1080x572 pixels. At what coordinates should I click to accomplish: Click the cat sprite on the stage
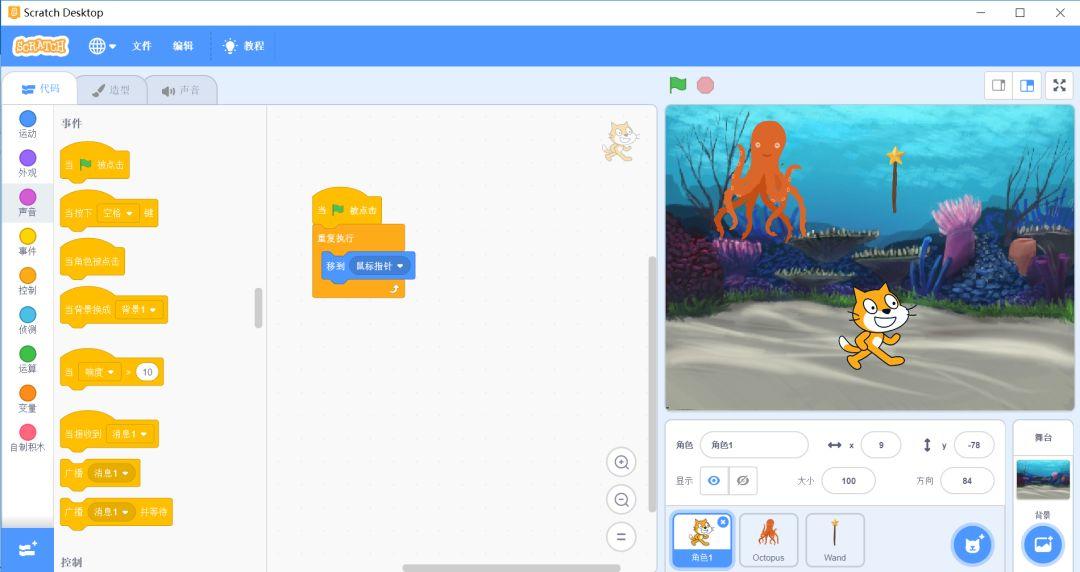[876, 327]
